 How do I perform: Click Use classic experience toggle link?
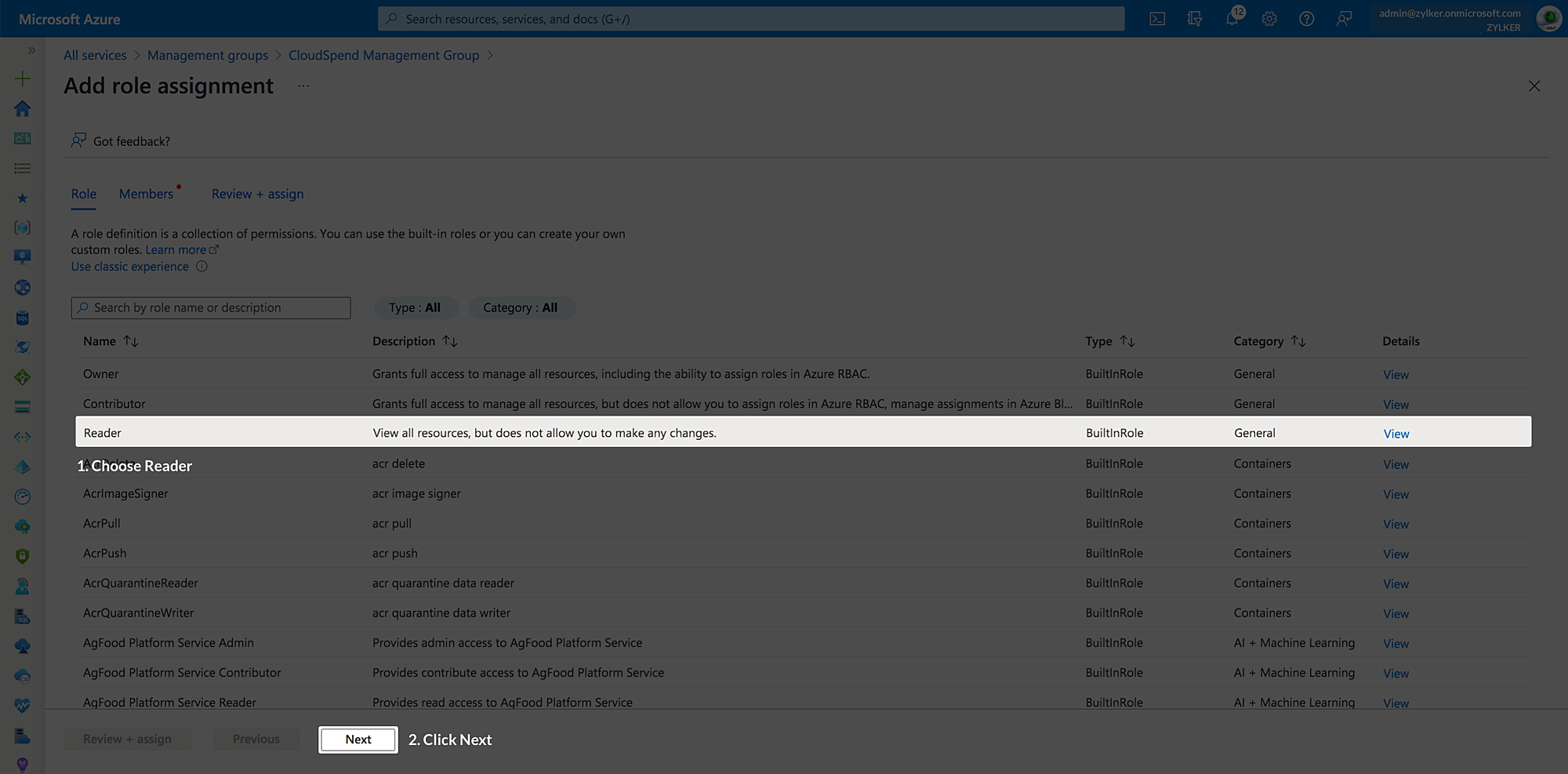[x=129, y=266]
